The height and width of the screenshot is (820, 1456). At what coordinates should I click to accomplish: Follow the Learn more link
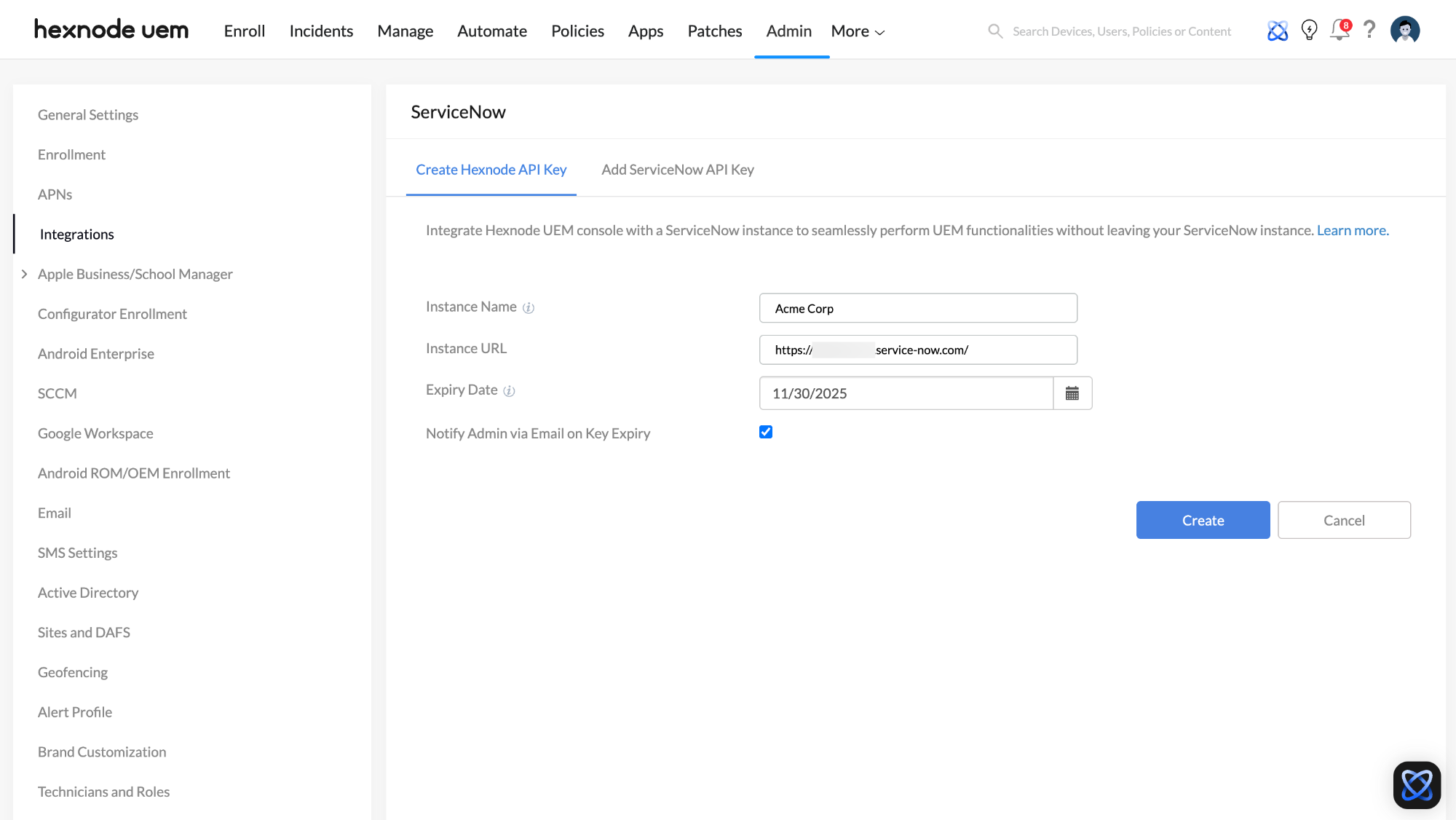(1353, 230)
